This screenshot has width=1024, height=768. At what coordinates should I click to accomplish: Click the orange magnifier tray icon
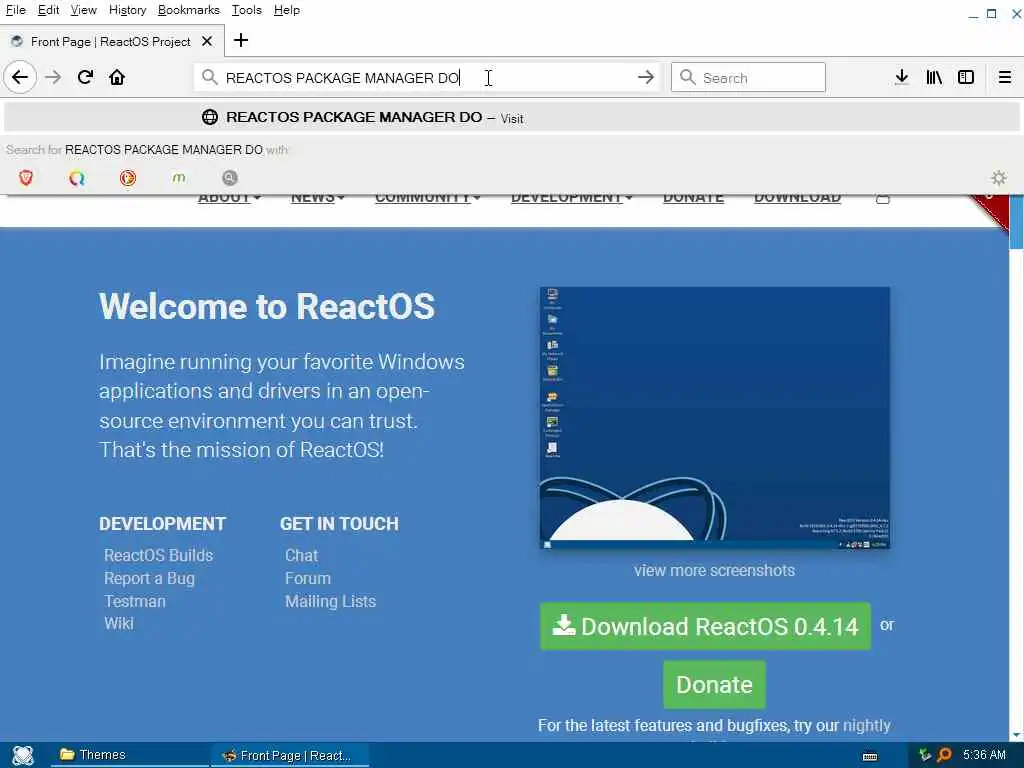coord(944,755)
